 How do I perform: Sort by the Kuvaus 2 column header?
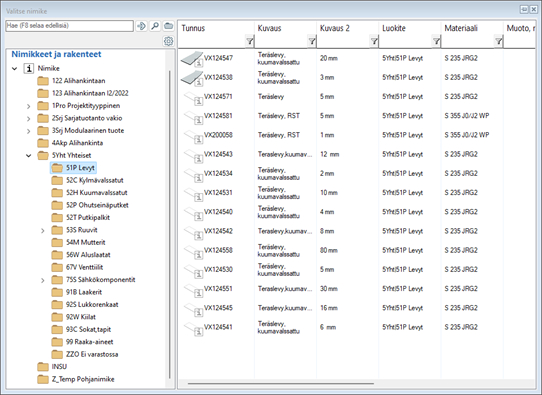[x=335, y=28]
